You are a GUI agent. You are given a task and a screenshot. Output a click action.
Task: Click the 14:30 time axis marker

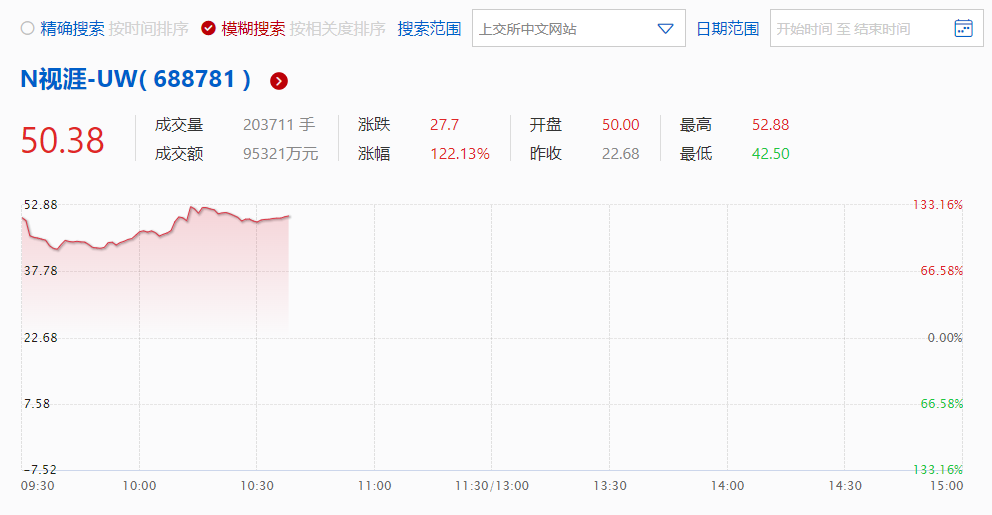click(845, 486)
